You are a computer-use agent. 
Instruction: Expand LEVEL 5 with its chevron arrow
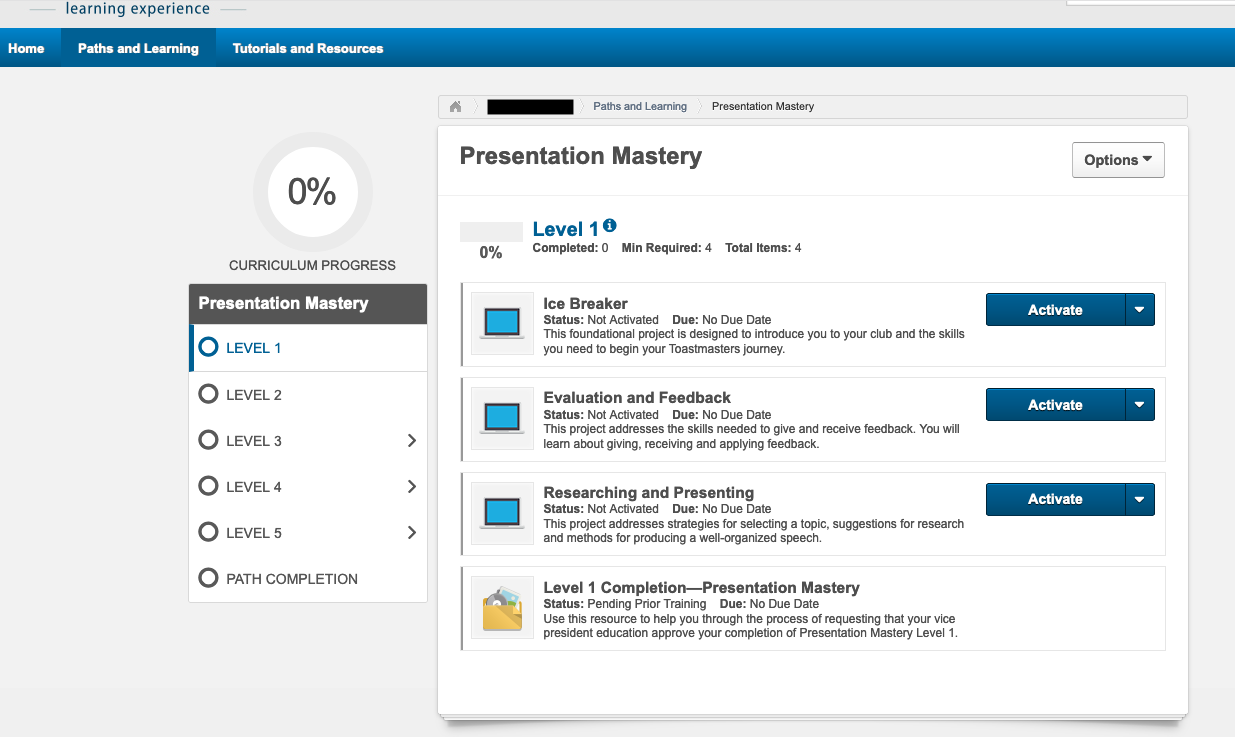pos(412,532)
